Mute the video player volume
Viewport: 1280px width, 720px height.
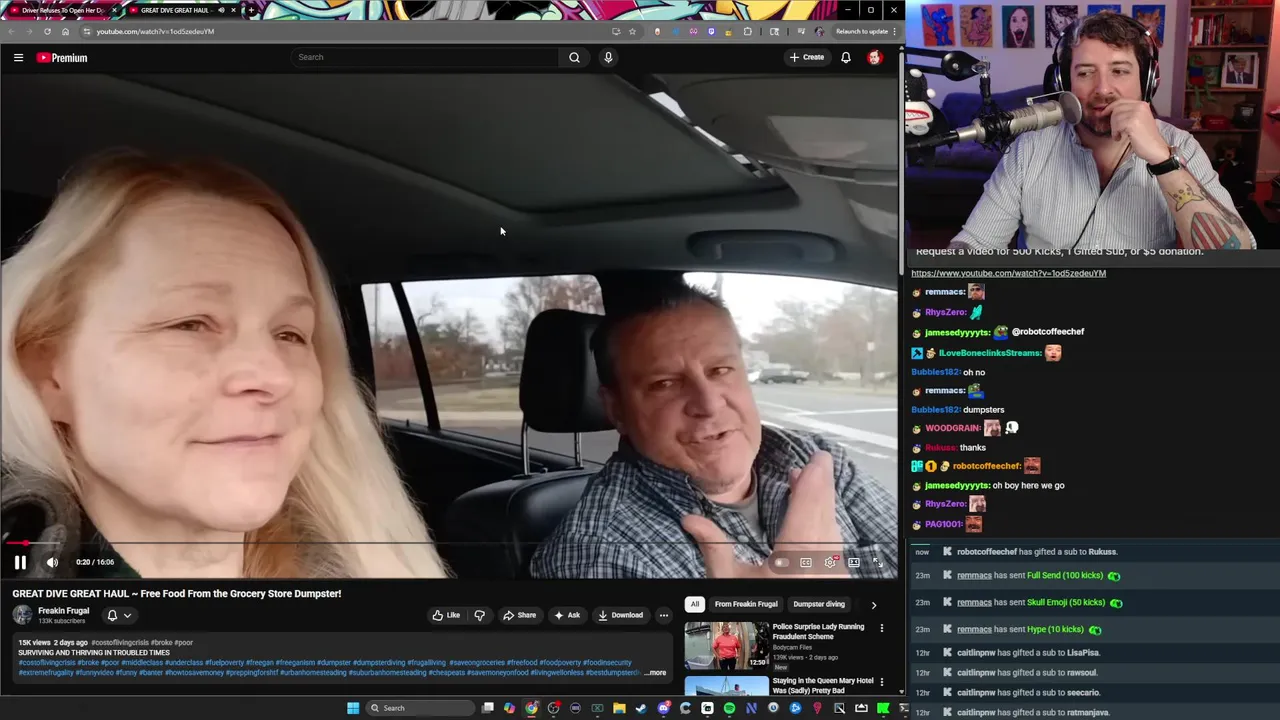[52, 562]
